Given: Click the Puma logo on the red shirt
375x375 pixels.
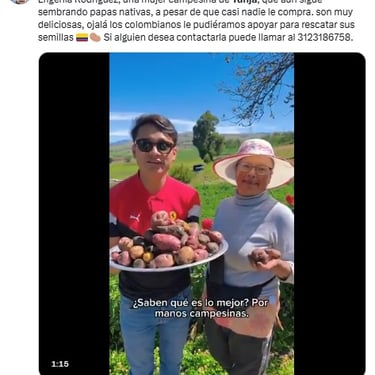Looking at the screenshot, I should coord(135,218).
